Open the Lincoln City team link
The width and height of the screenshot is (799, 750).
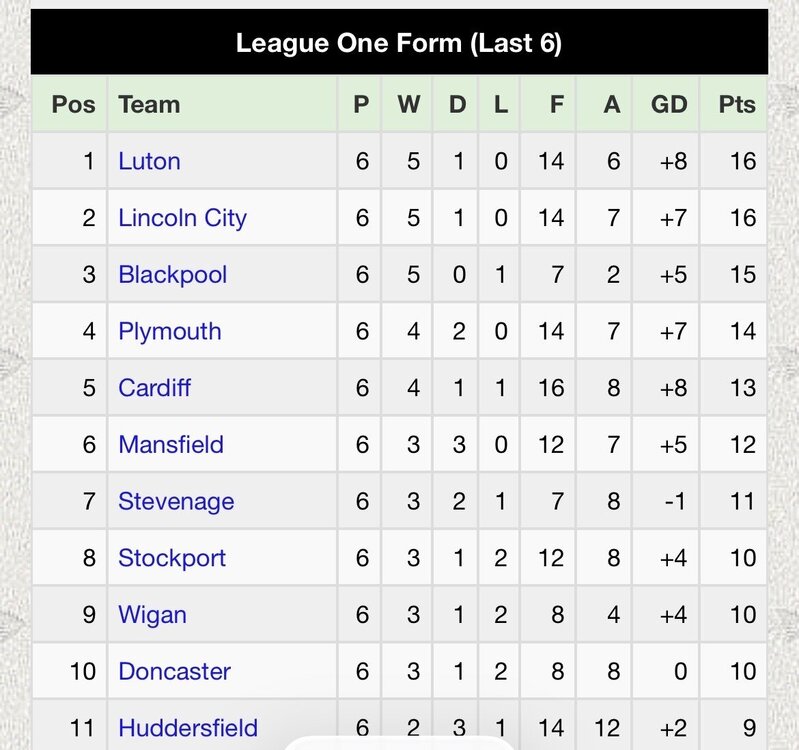pos(182,218)
